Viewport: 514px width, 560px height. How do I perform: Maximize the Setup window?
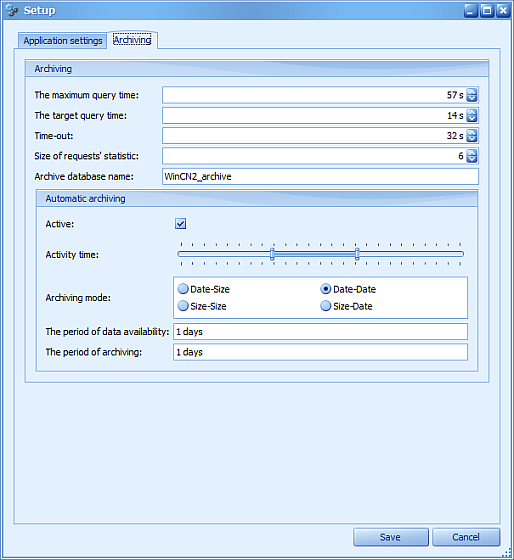click(x=487, y=11)
